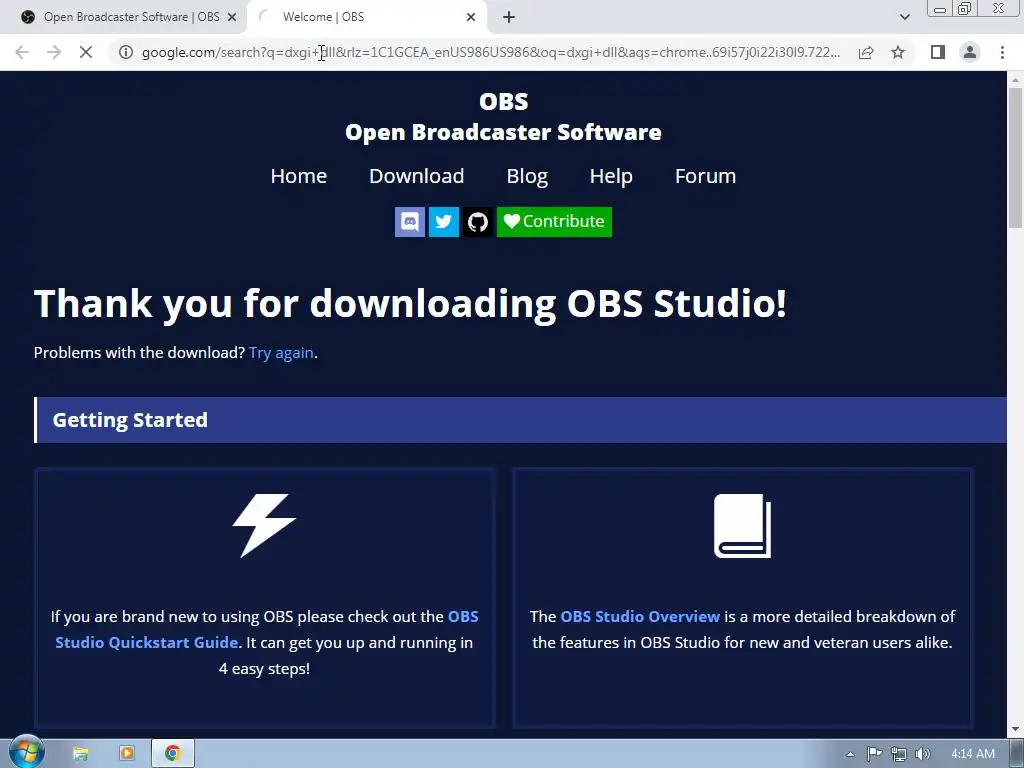Open Windows Explorer from the taskbar
This screenshot has height=768, width=1024.
(80, 754)
